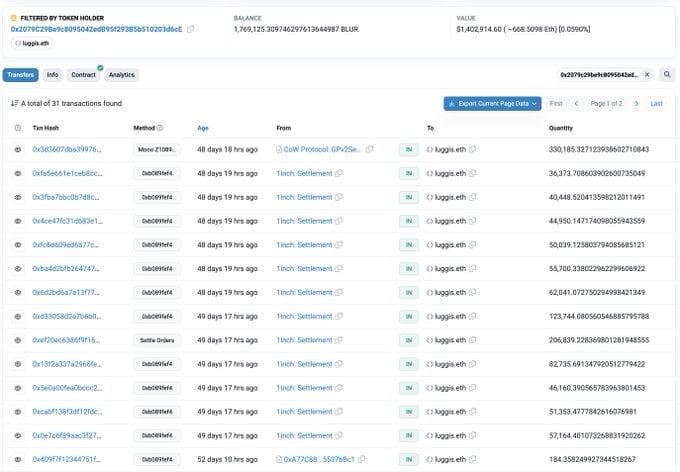This screenshot has width=680, height=472.
Task: Jump to the Last page of results
Action: tap(656, 103)
